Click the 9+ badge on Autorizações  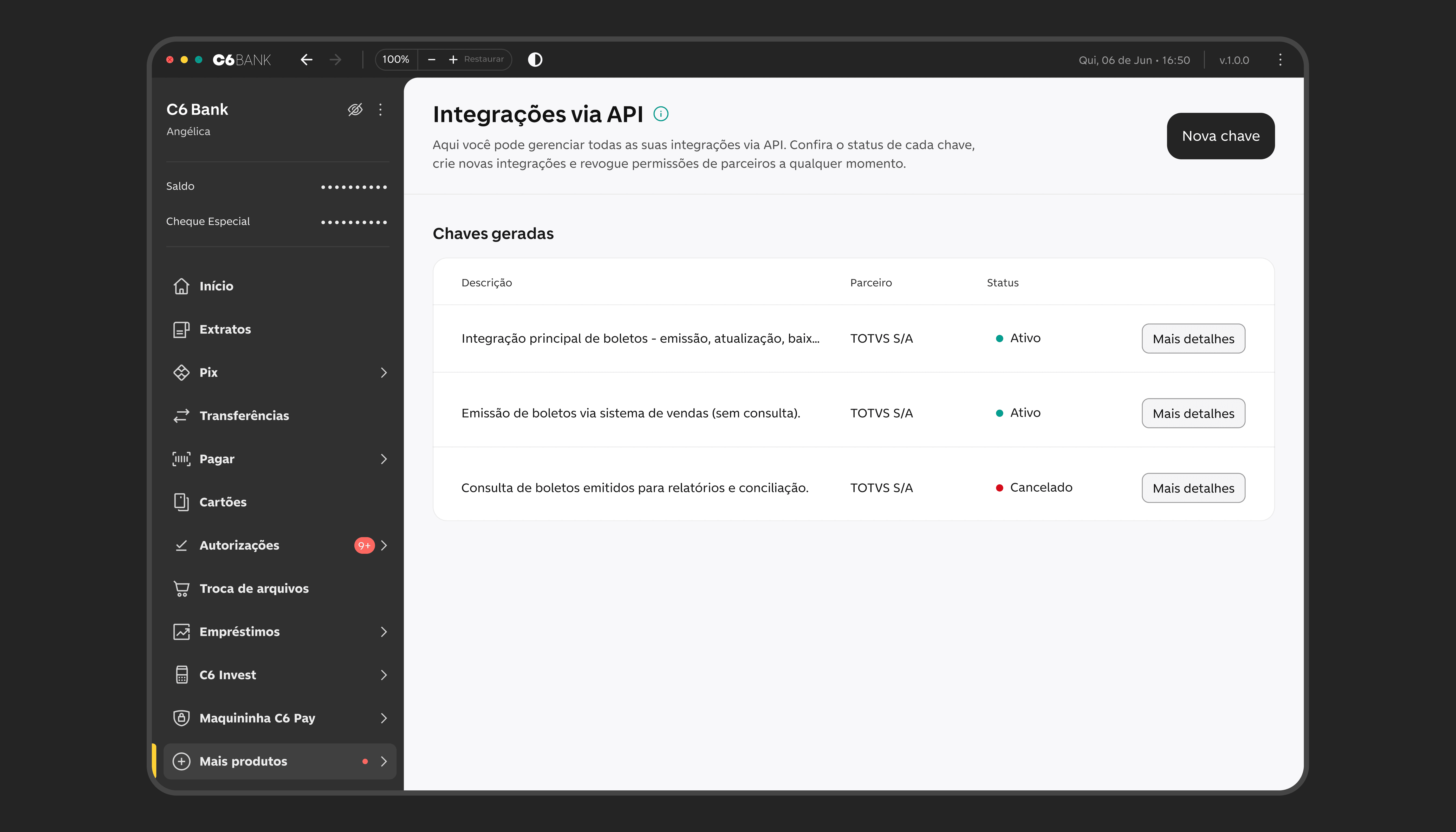[x=364, y=545]
